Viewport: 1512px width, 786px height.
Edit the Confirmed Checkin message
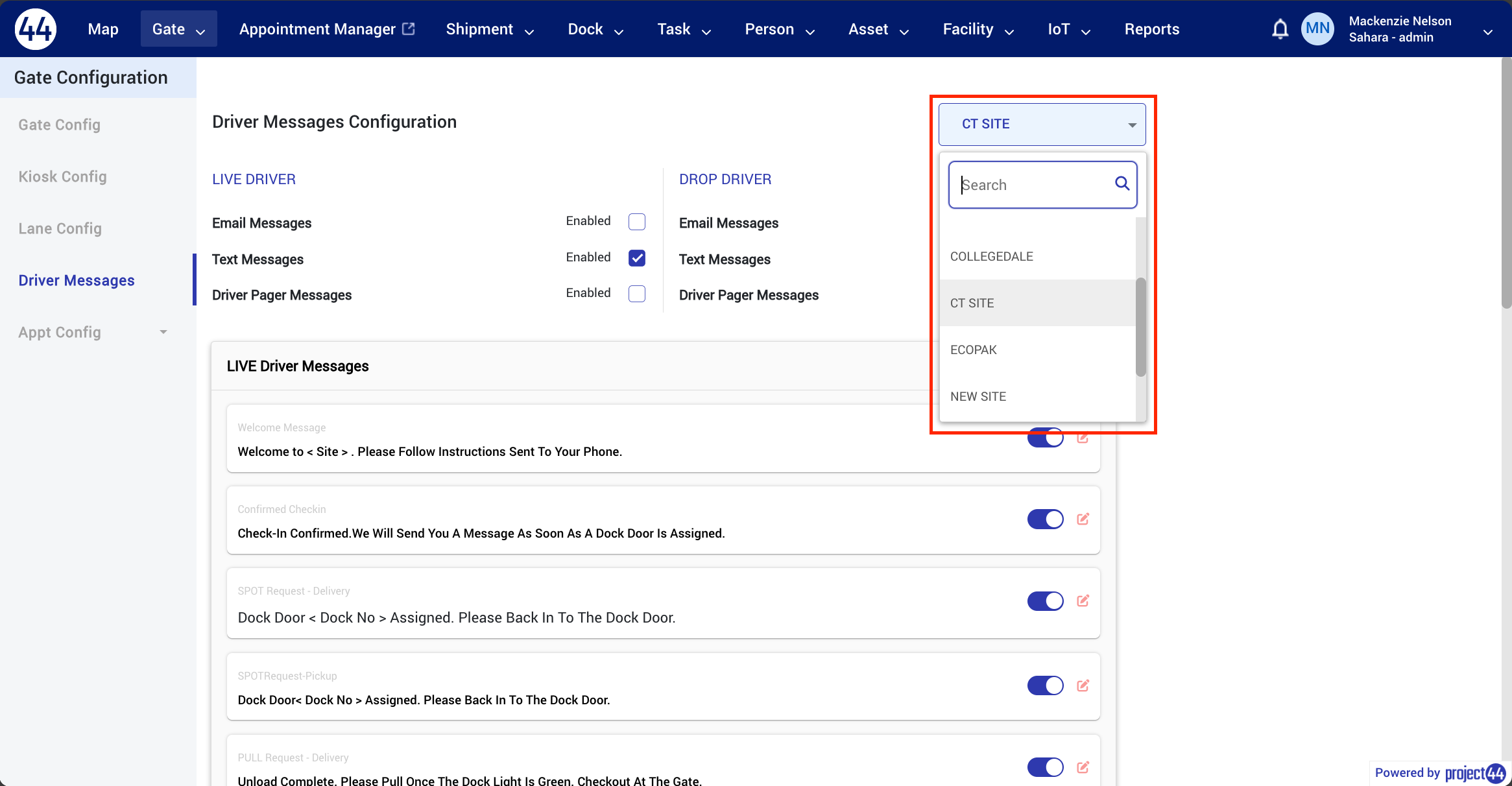1083,519
